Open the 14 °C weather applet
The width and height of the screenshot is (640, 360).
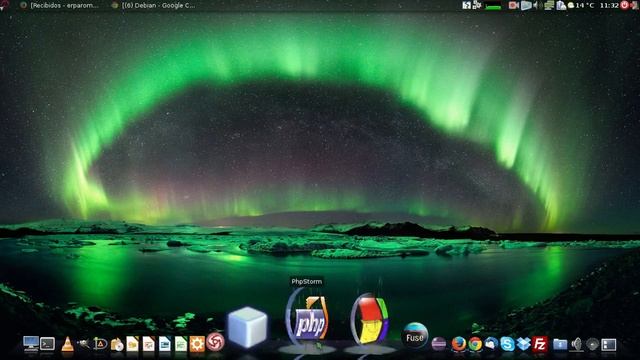[x=581, y=5]
